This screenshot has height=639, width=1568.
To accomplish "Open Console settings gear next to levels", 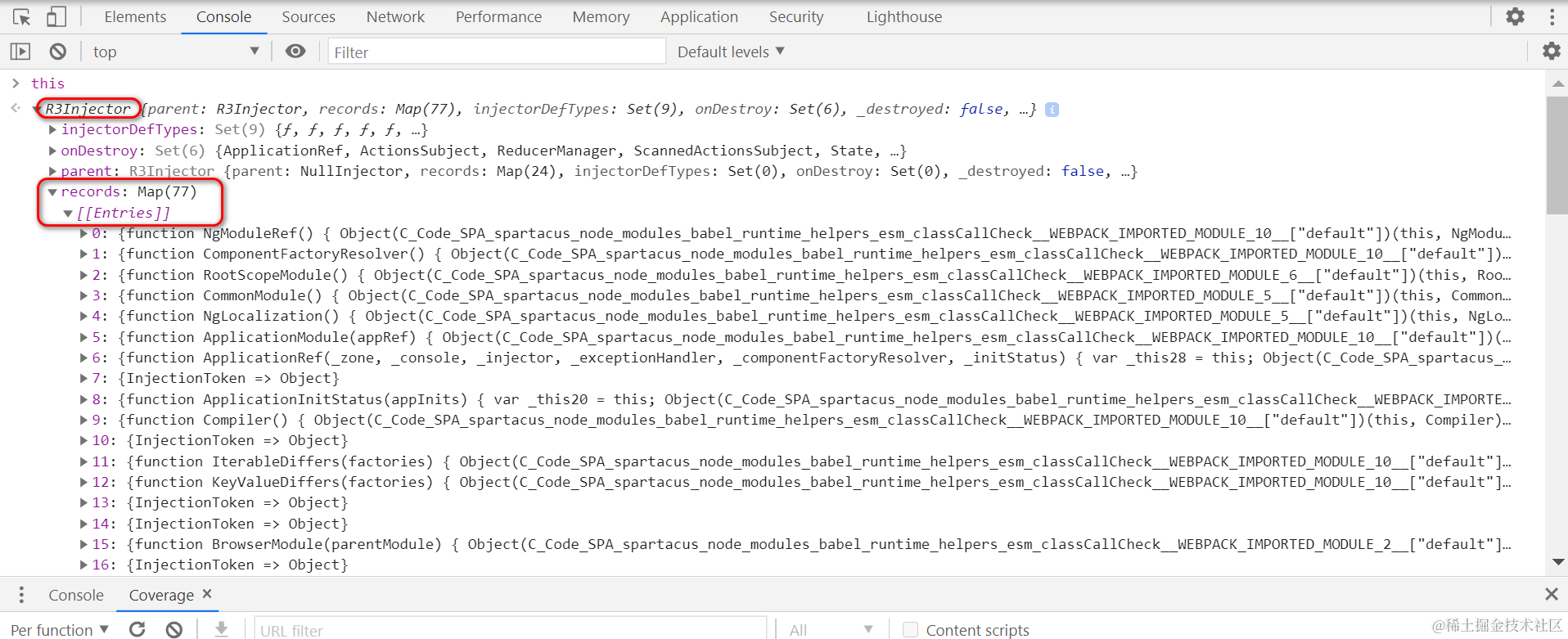I will [x=1552, y=51].
